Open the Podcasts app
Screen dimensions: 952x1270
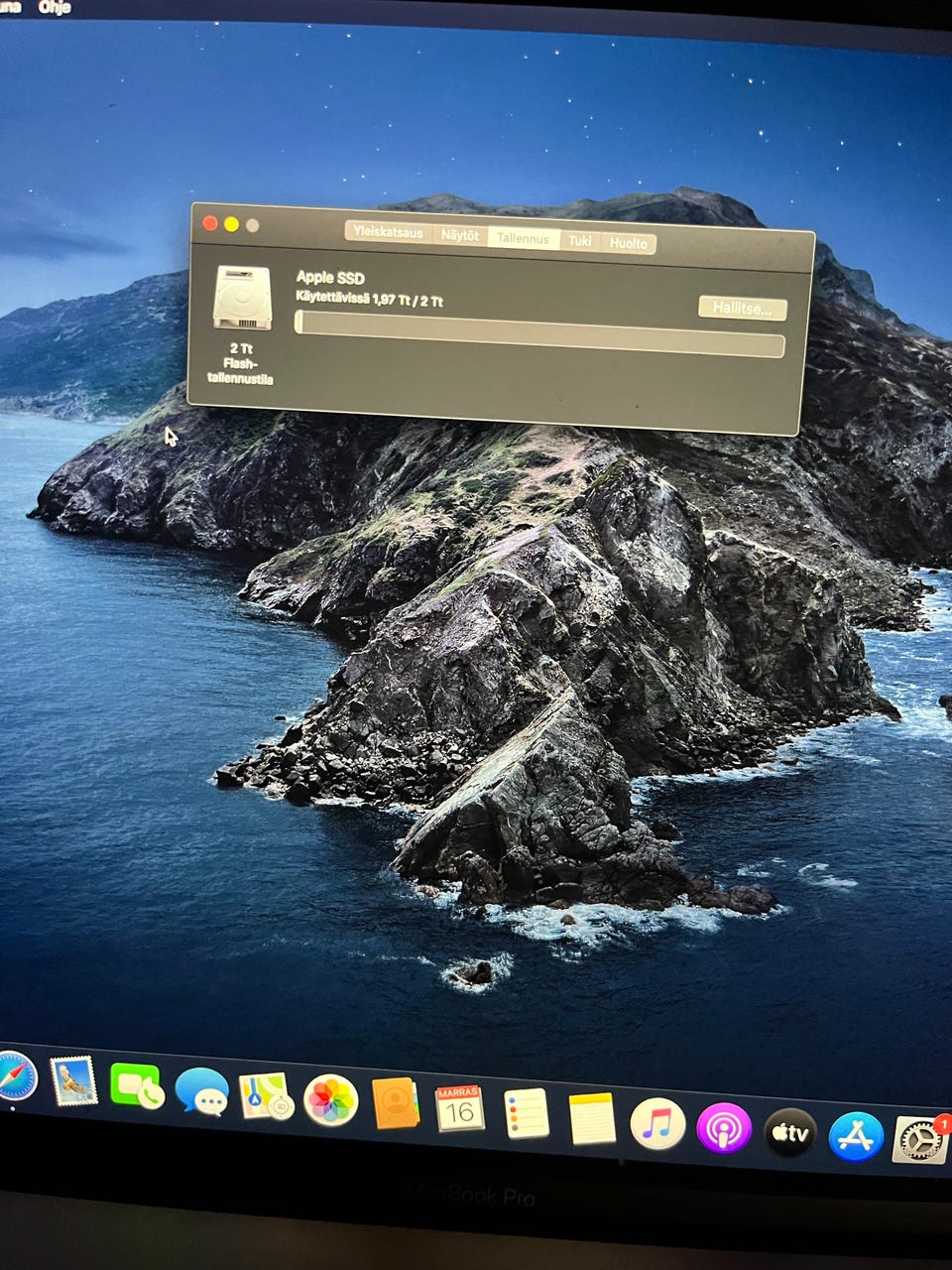coord(724,1128)
